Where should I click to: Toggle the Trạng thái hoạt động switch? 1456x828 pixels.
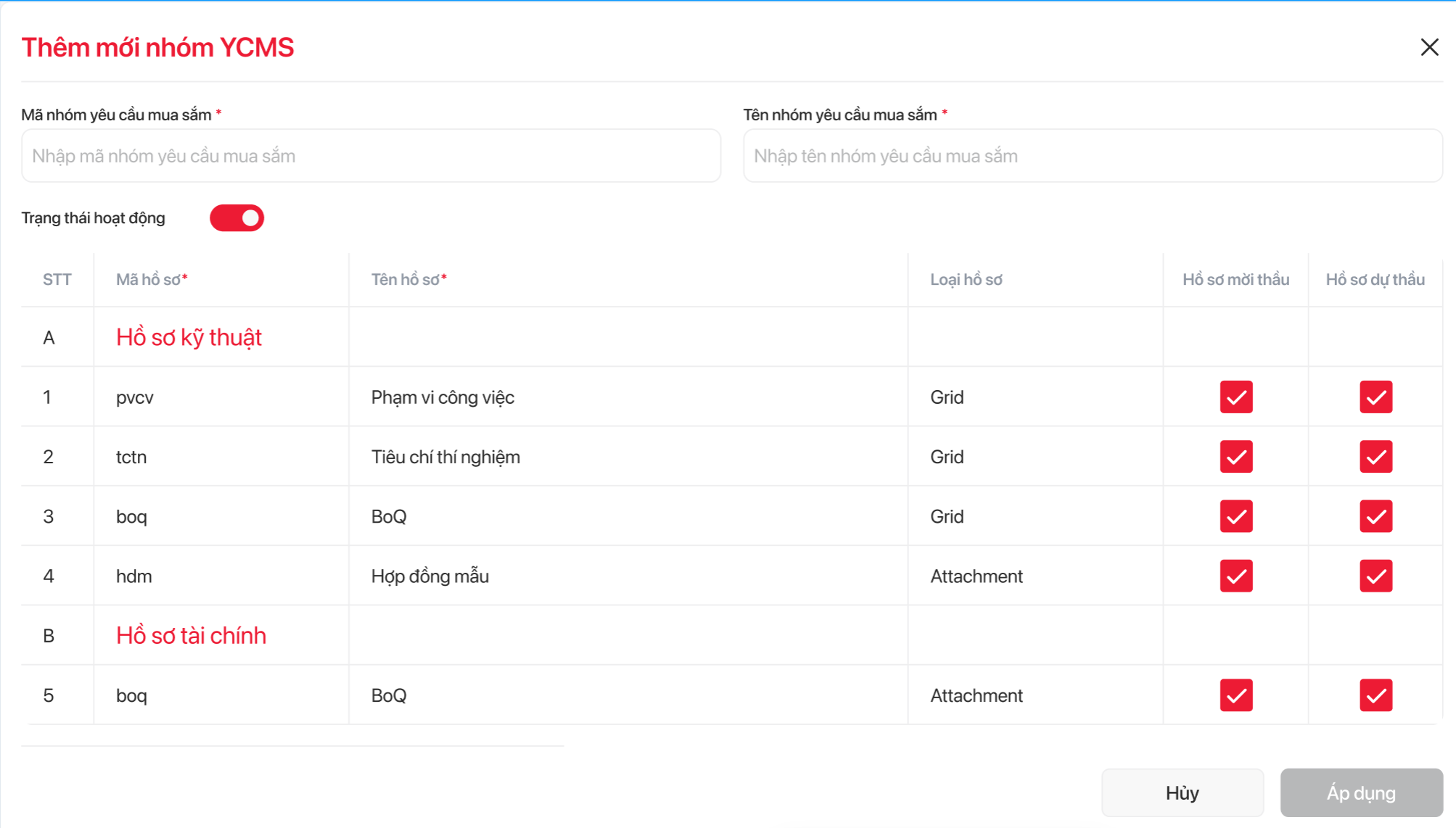237,218
